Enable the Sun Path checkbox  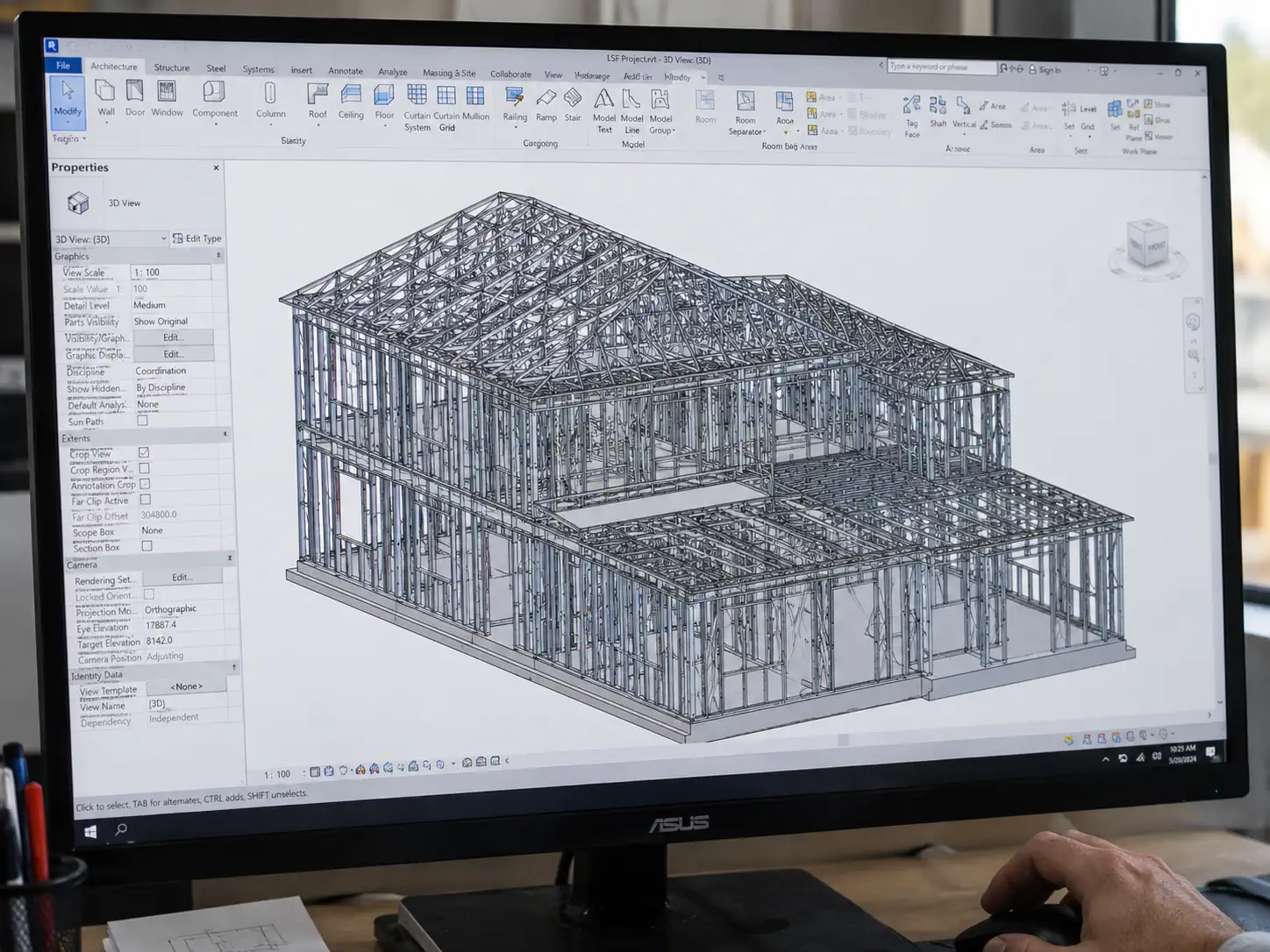click(x=142, y=421)
